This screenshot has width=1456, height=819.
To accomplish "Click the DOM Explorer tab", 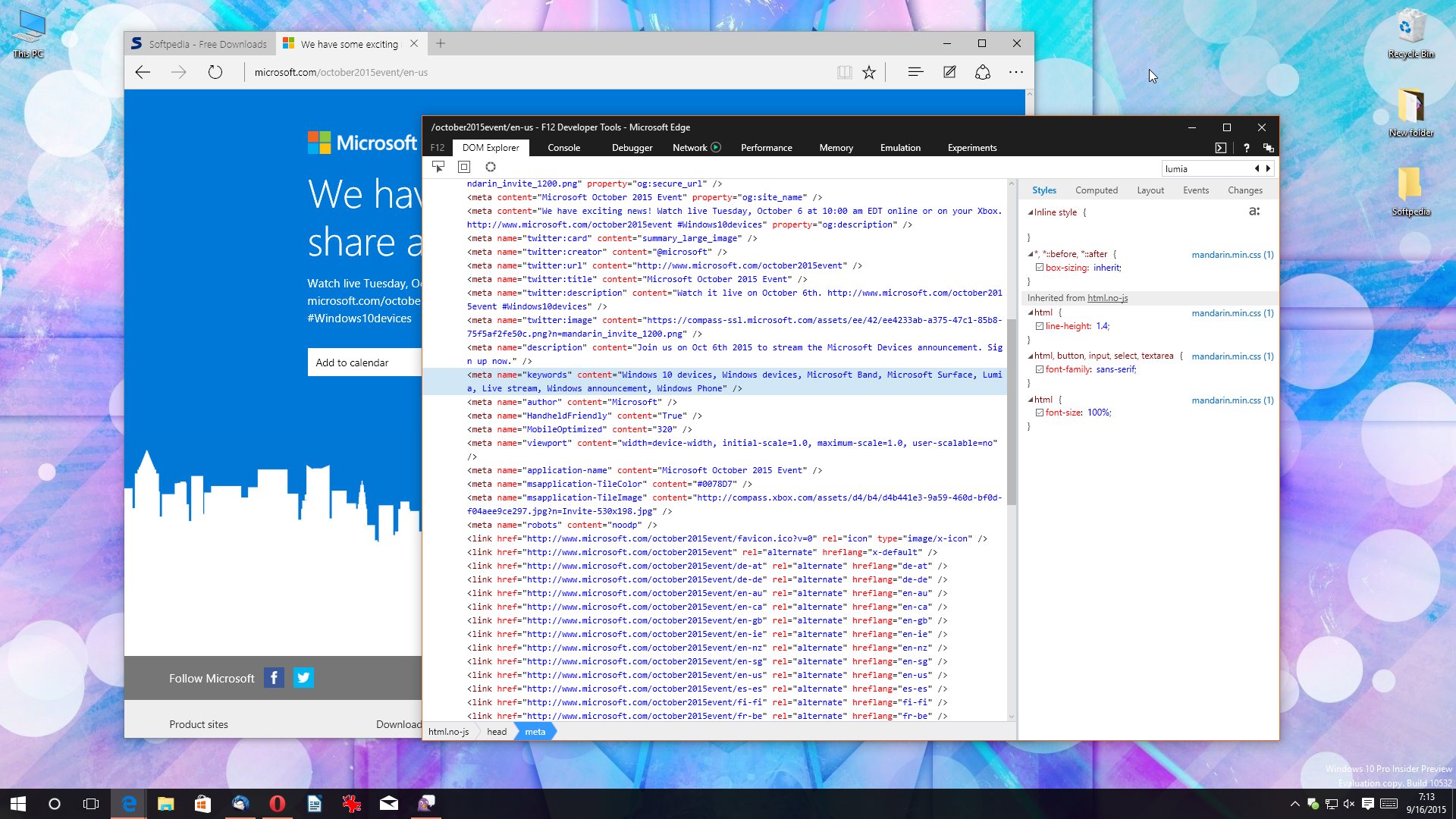I will click(x=491, y=147).
